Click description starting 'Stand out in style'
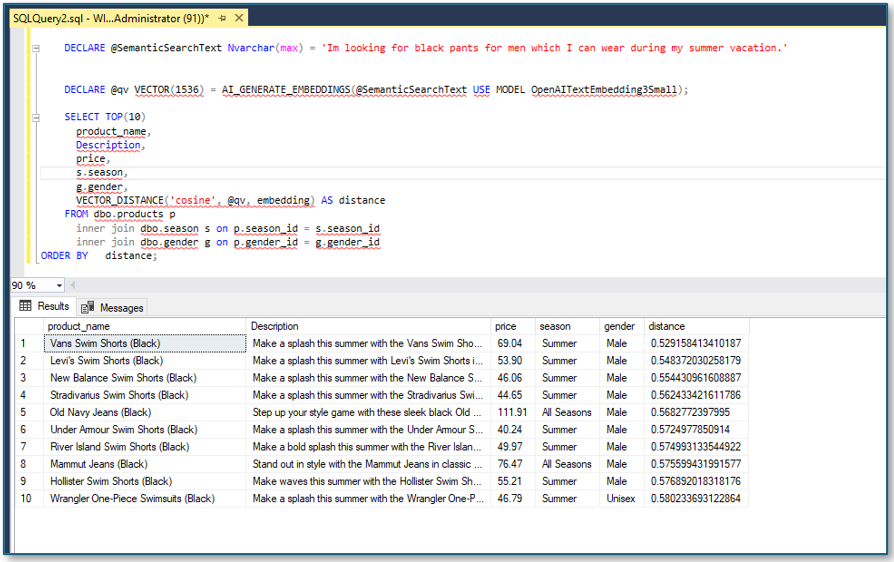 (368, 464)
